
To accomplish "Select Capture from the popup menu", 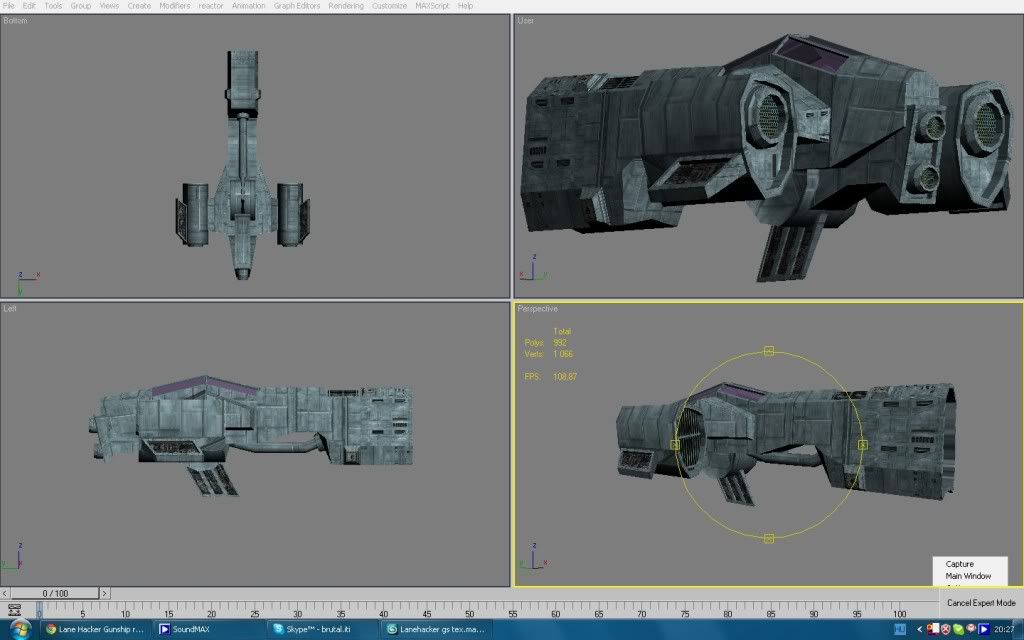I will click(x=959, y=564).
